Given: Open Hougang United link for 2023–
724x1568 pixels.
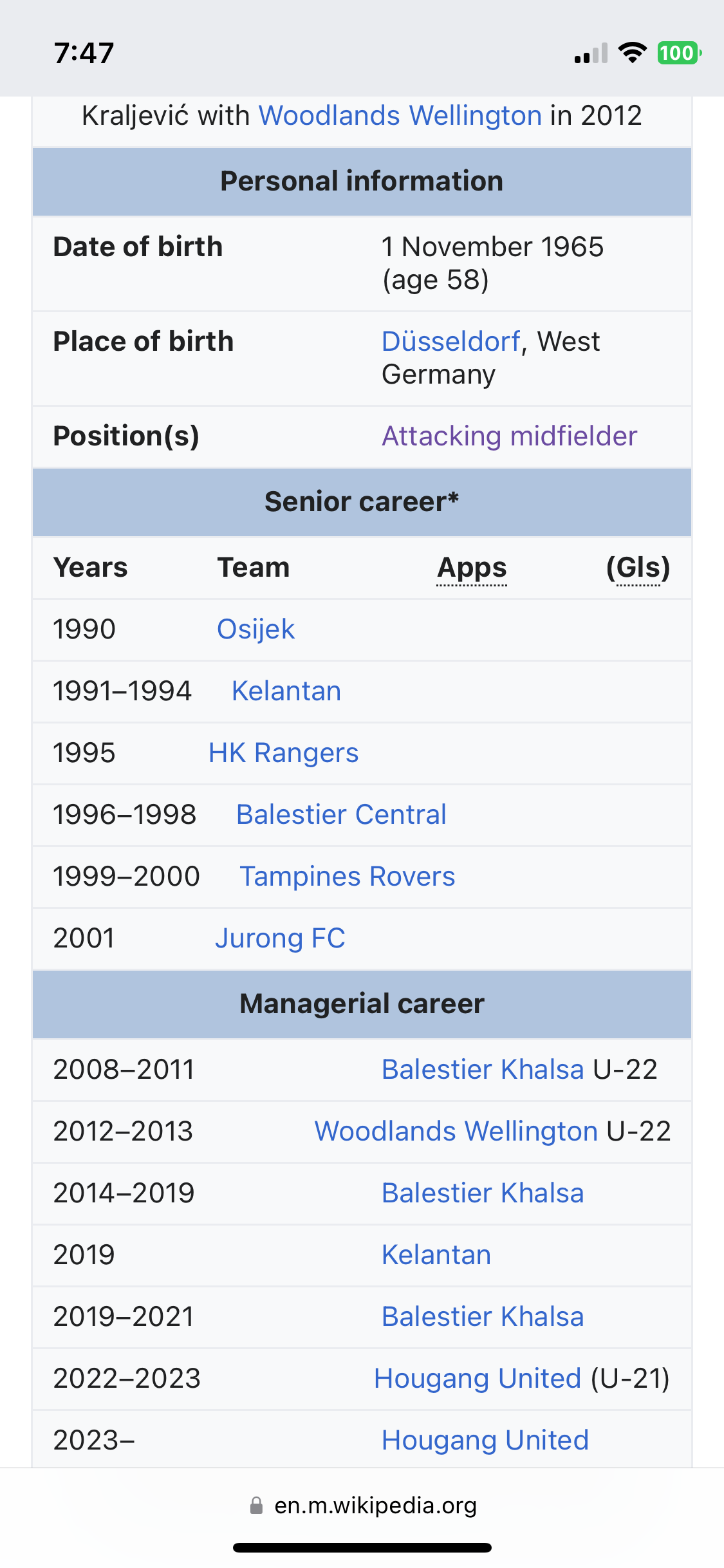Looking at the screenshot, I should [485, 1440].
